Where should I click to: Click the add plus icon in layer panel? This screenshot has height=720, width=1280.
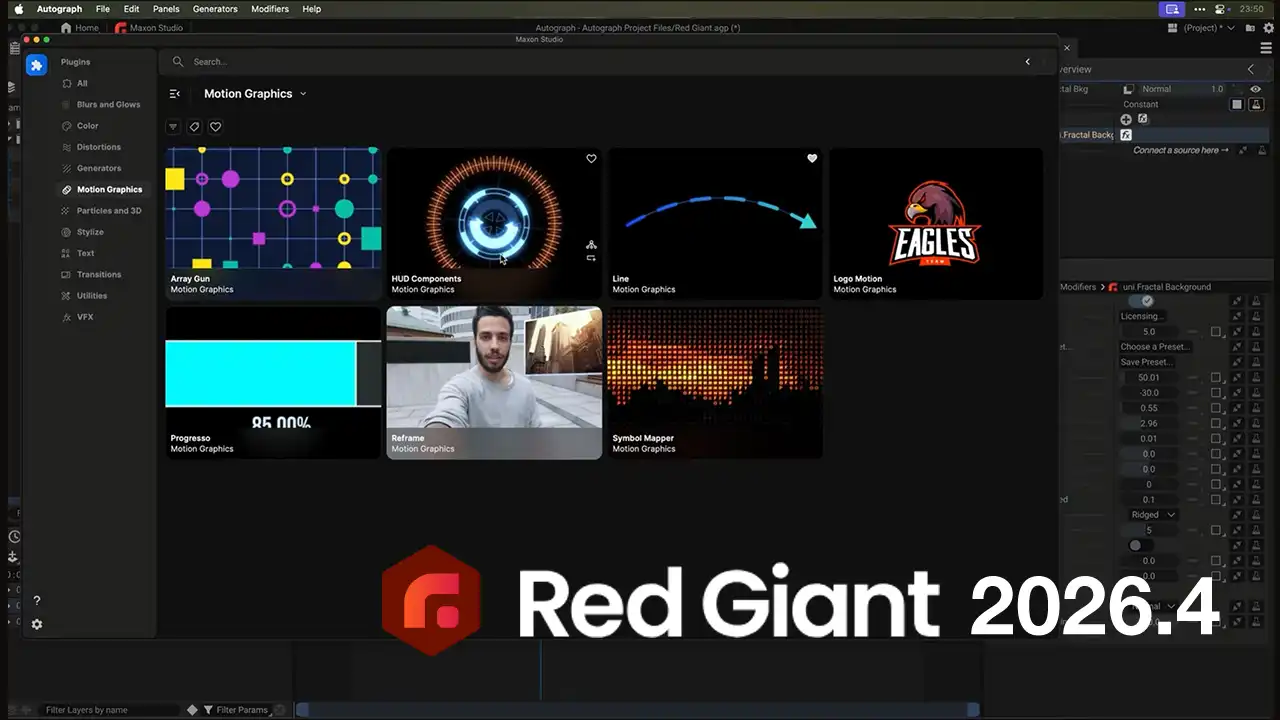1126,119
